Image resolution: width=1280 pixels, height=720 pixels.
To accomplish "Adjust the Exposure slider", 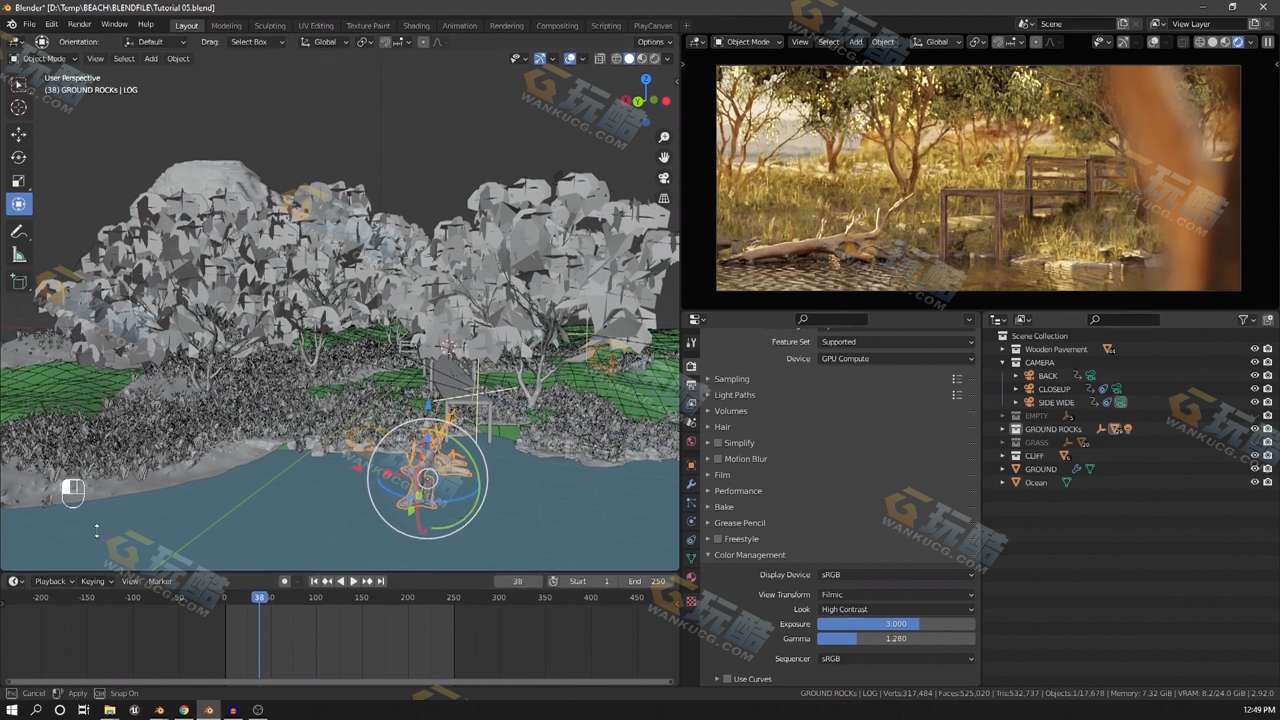I will pyautogui.click(x=895, y=624).
